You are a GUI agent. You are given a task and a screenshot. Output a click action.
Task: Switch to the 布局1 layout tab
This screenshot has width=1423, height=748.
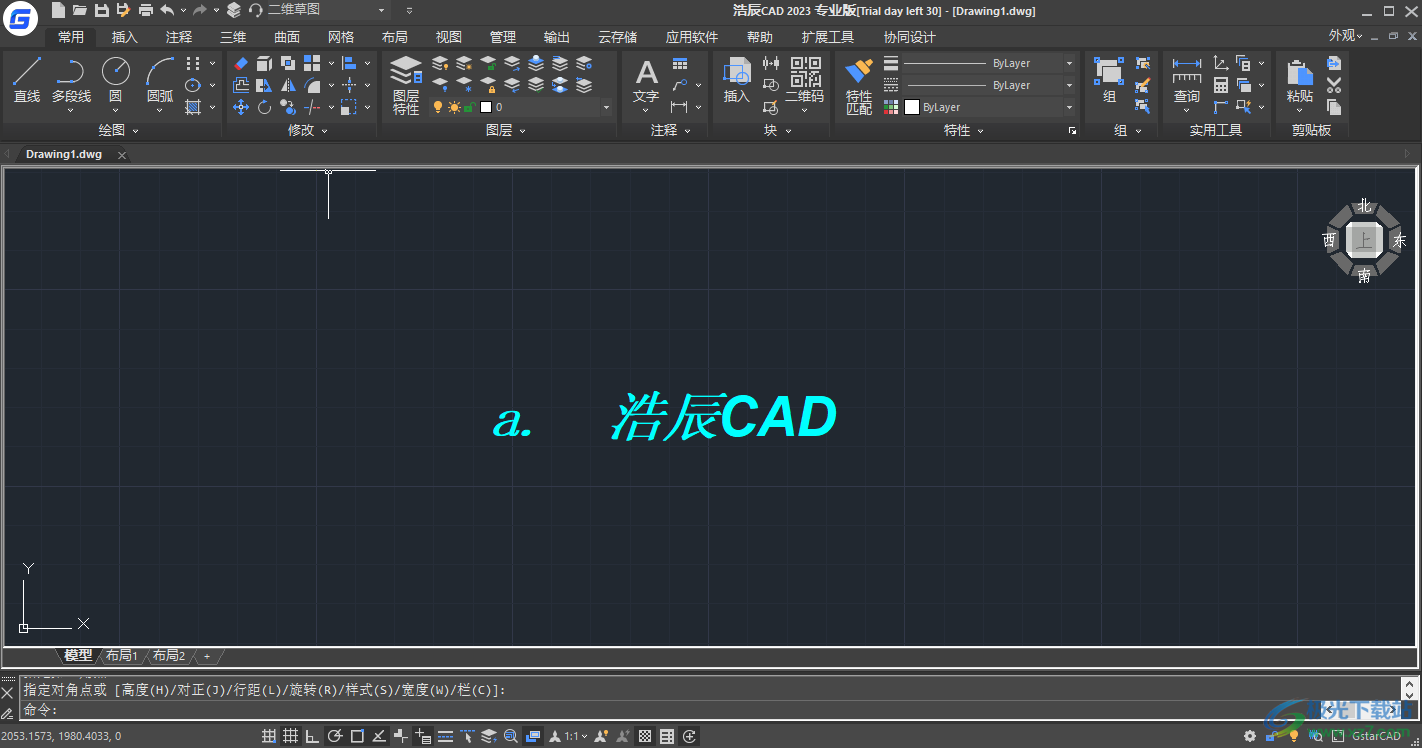point(121,656)
